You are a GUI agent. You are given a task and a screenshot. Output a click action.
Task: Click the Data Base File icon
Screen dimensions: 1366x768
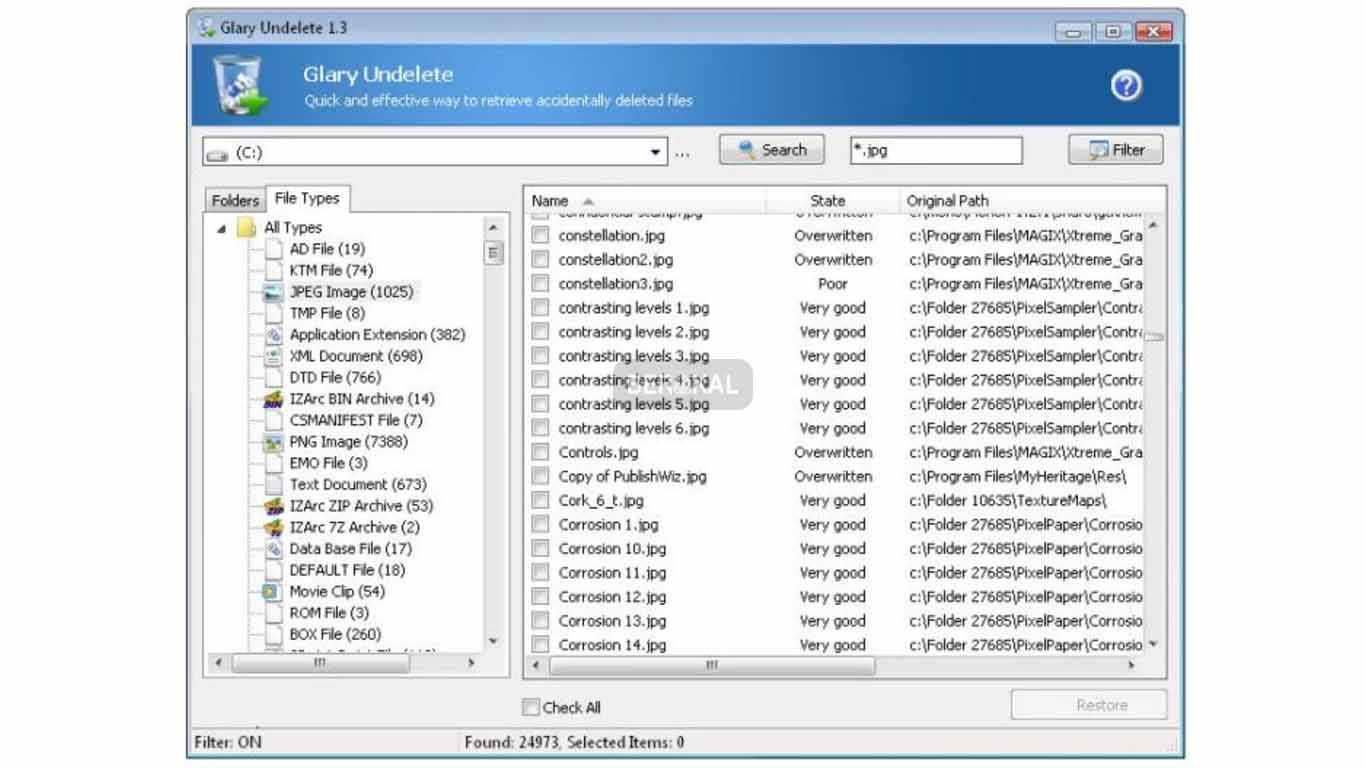[273, 548]
